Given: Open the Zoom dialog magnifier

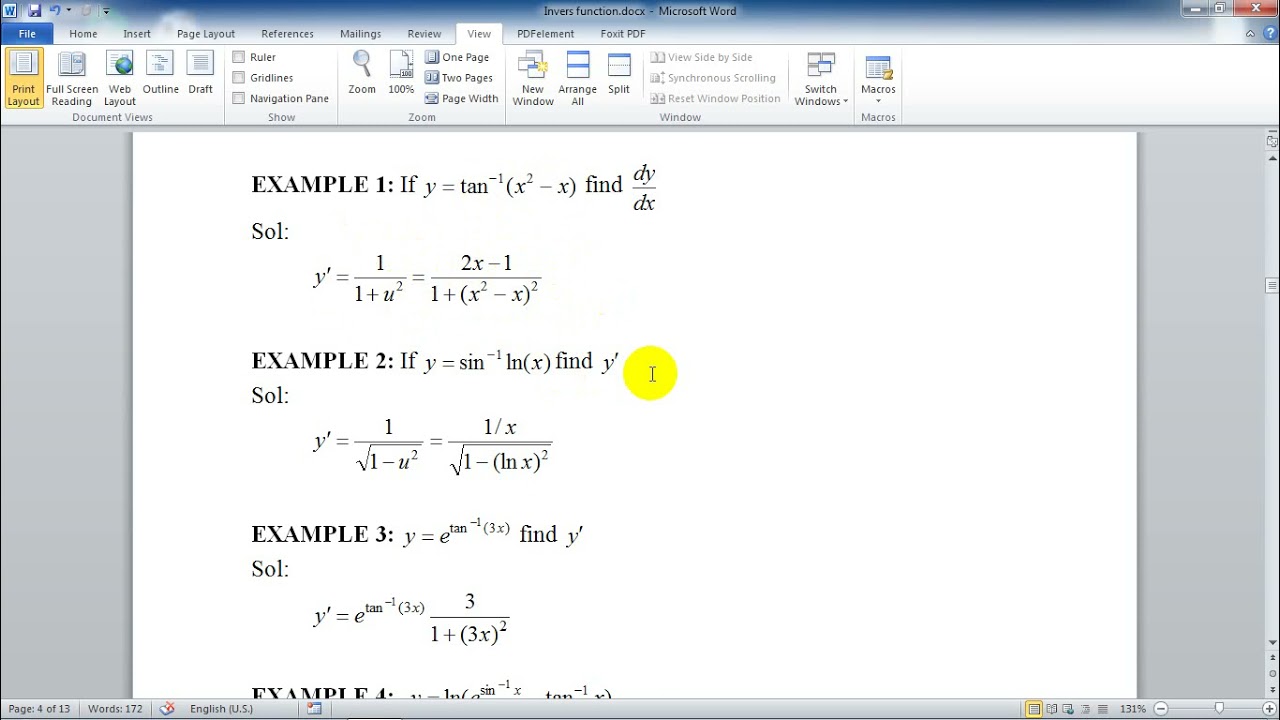Looking at the screenshot, I should 362,73.
